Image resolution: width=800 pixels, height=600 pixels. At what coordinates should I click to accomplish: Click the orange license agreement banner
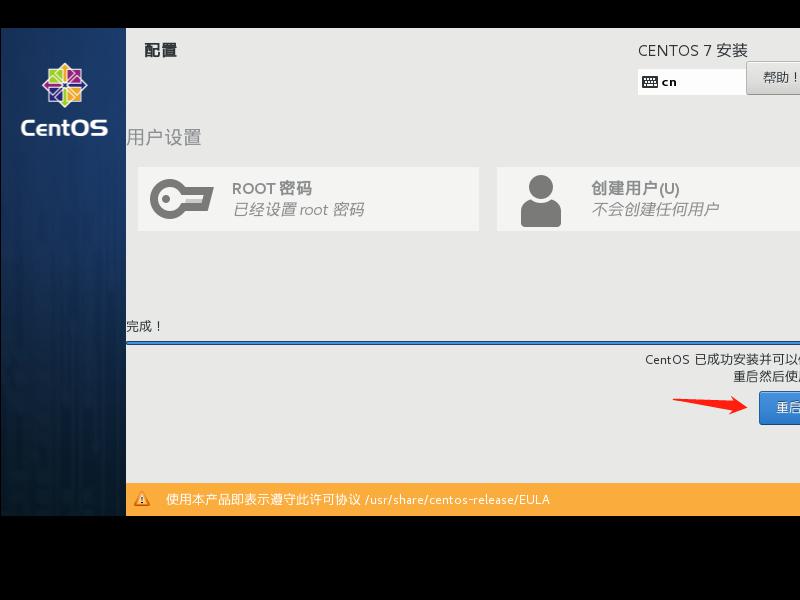[x=465, y=499]
